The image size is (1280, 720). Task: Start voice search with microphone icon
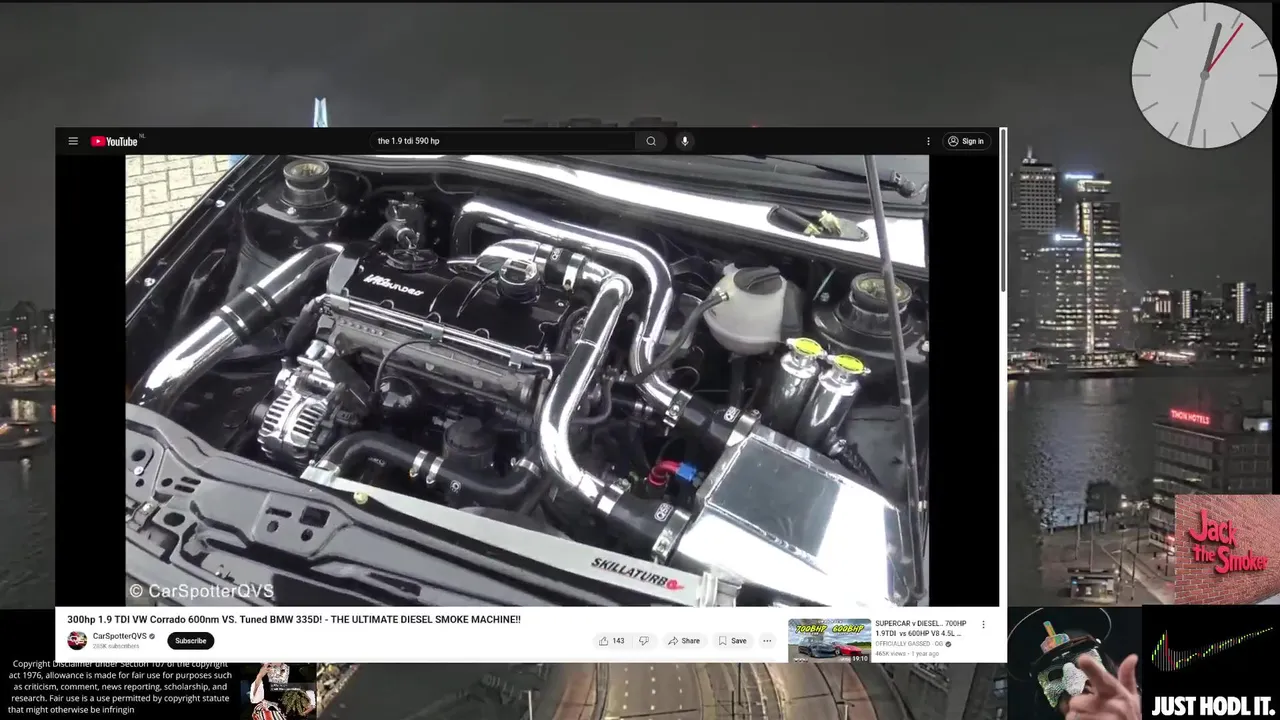click(685, 141)
